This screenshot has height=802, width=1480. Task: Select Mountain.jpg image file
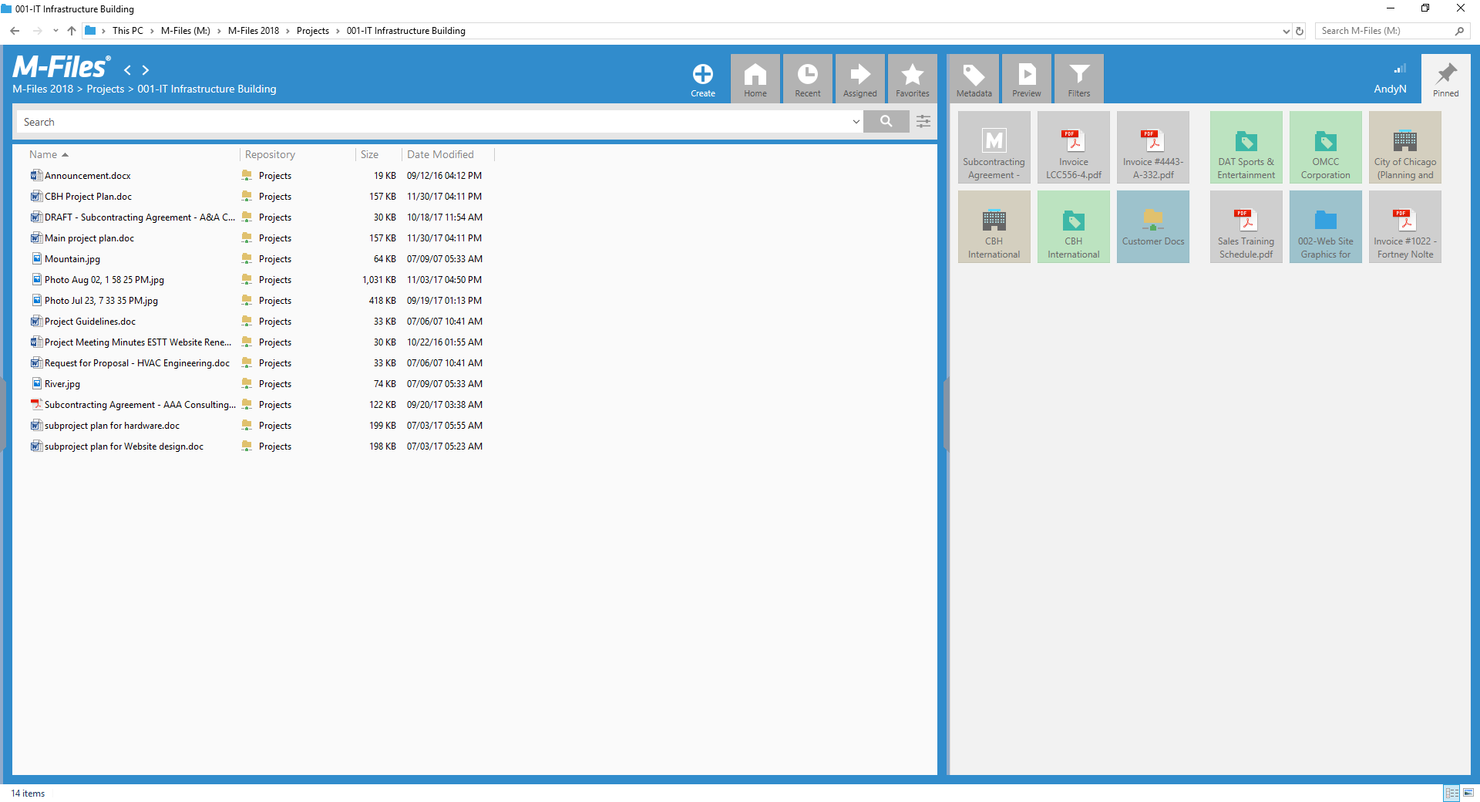pos(72,259)
